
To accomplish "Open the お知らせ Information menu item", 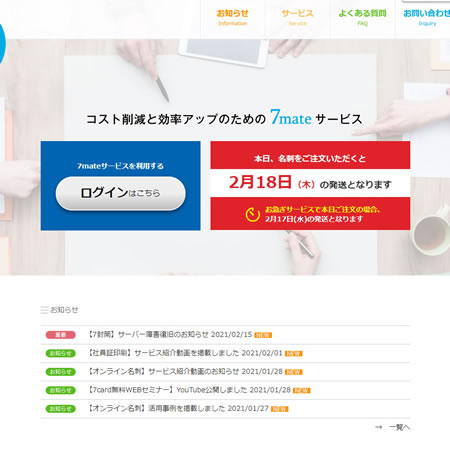I will [232, 18].
